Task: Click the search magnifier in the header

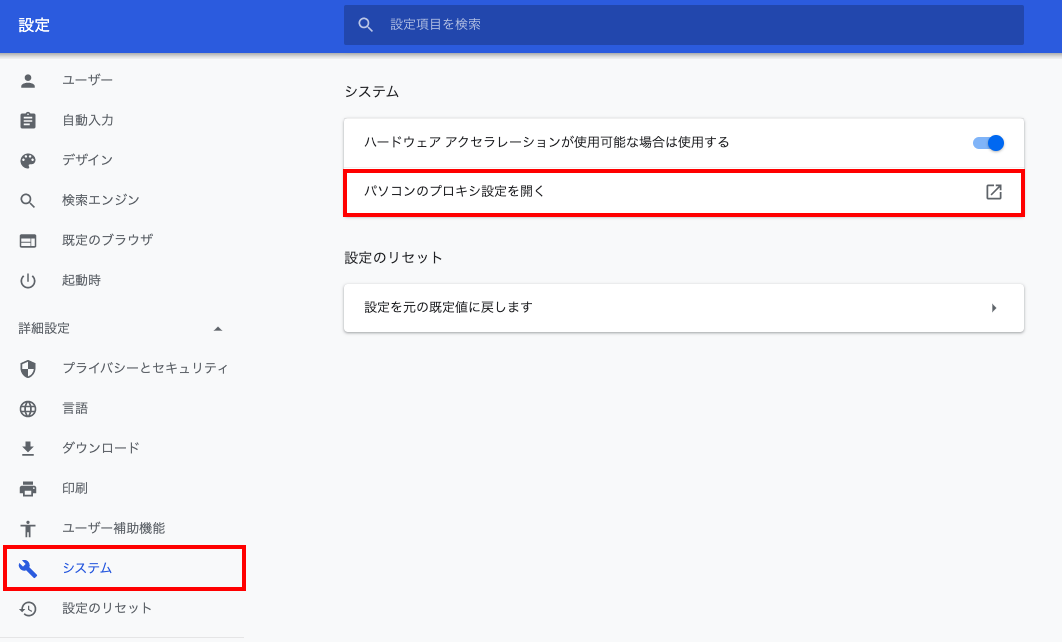Action: click(364, 25)
